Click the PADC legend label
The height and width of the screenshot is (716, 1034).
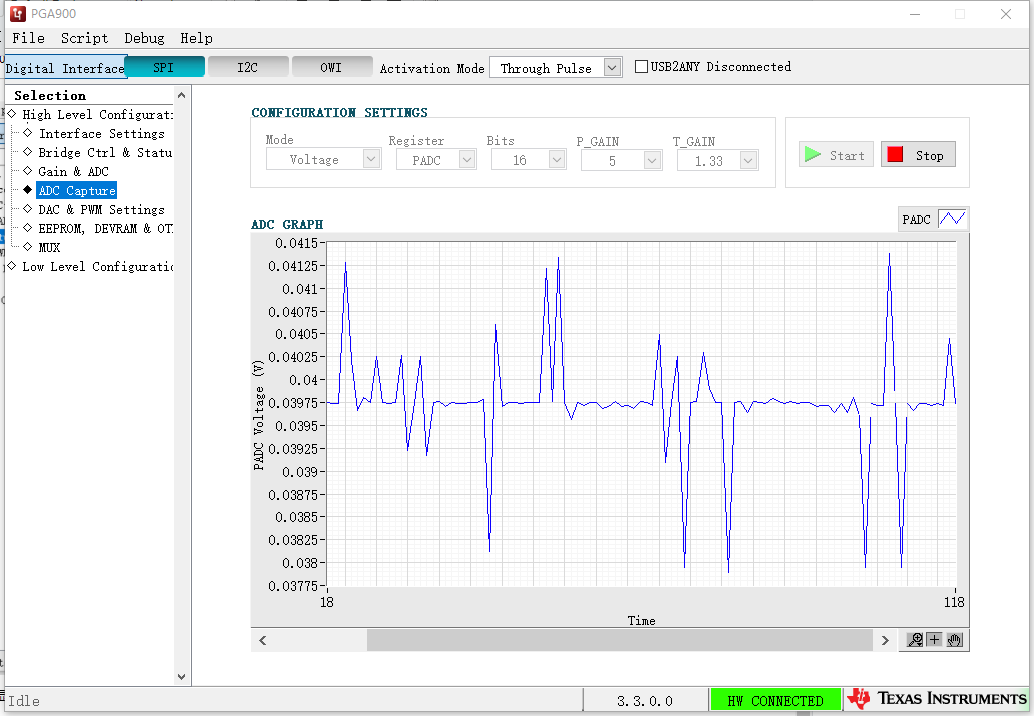917,219
